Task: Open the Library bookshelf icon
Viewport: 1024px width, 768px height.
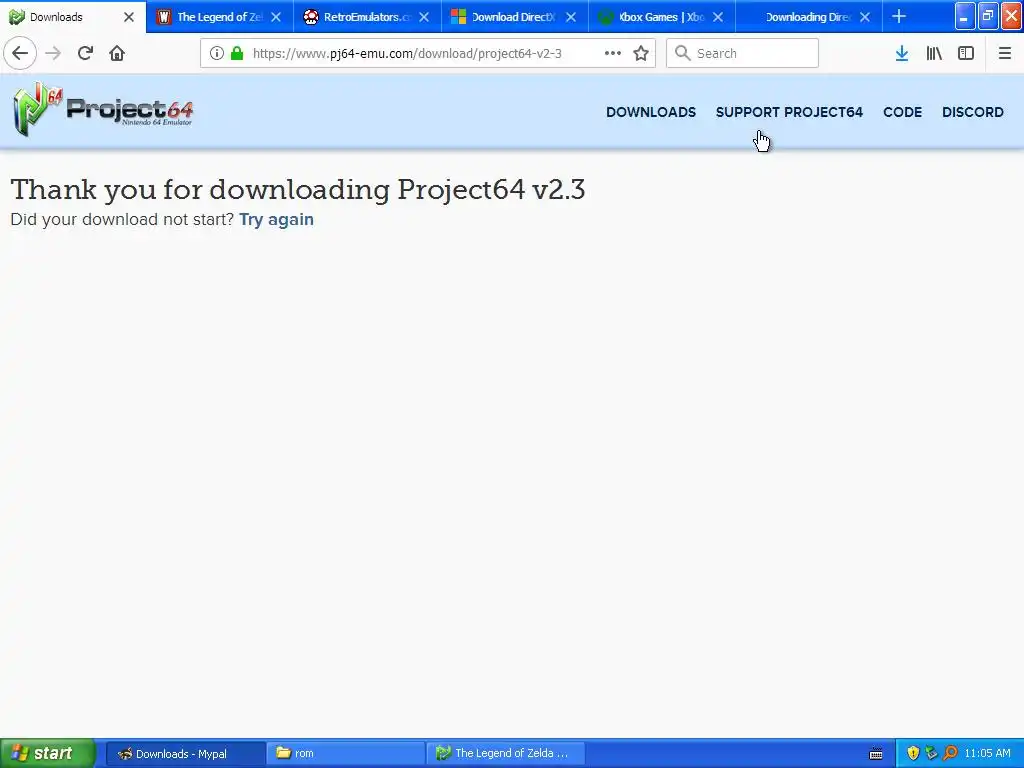Action: 934,53
